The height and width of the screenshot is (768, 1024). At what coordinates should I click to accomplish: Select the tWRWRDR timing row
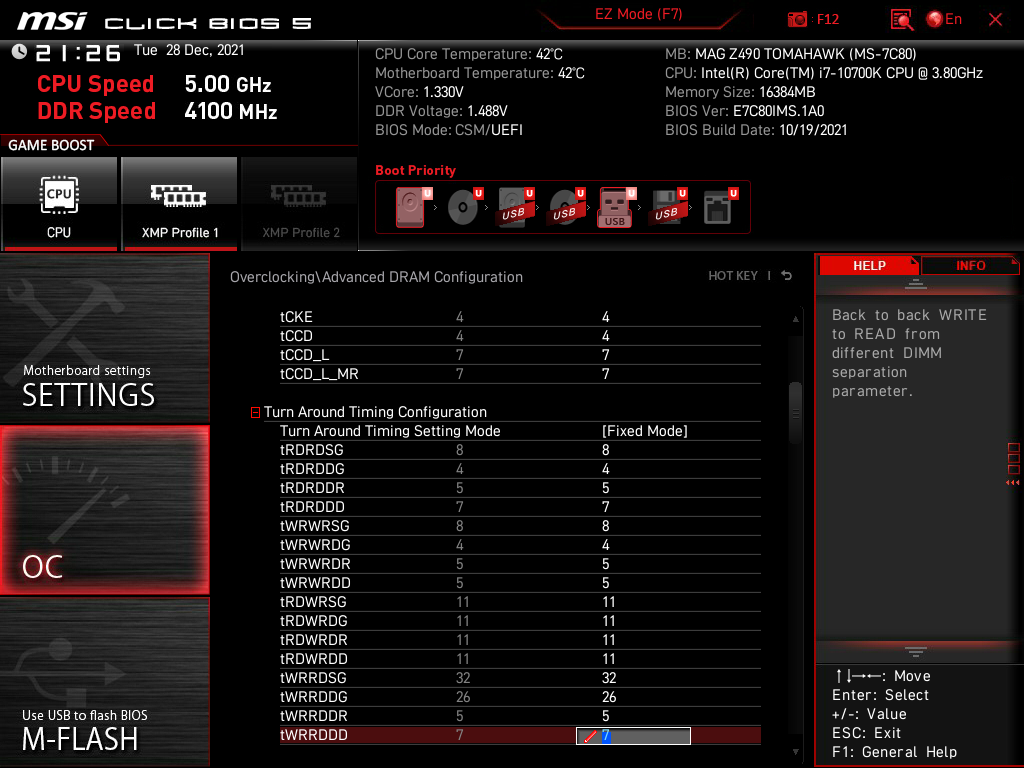click(x=520, y=564)
